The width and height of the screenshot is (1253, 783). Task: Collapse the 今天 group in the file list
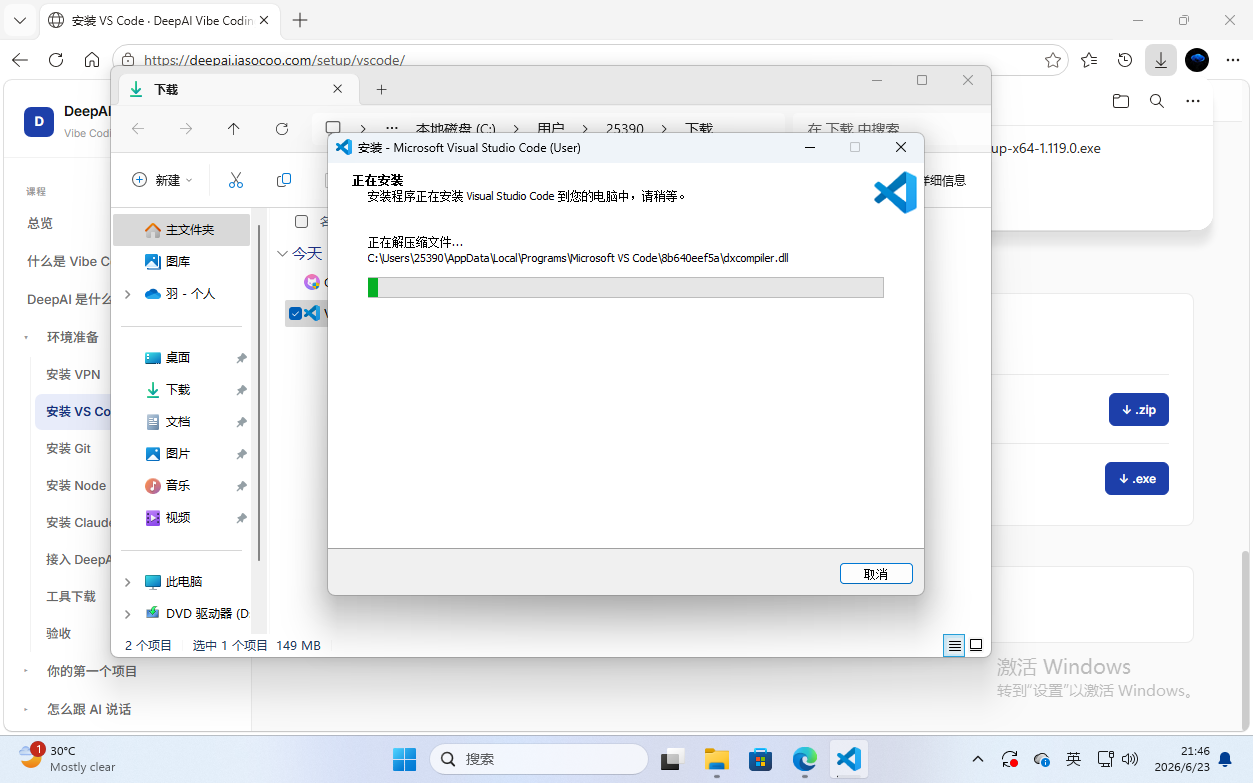[x=282, y=254]
